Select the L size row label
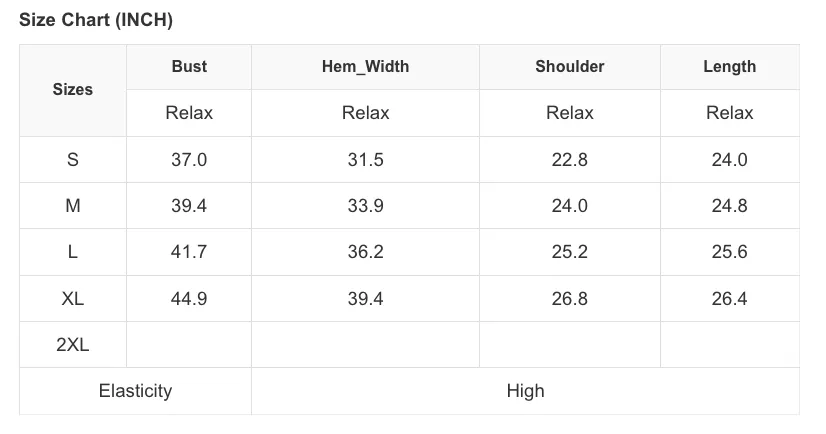Viewport: 826px width, 434px height. (x=73, y=252)
